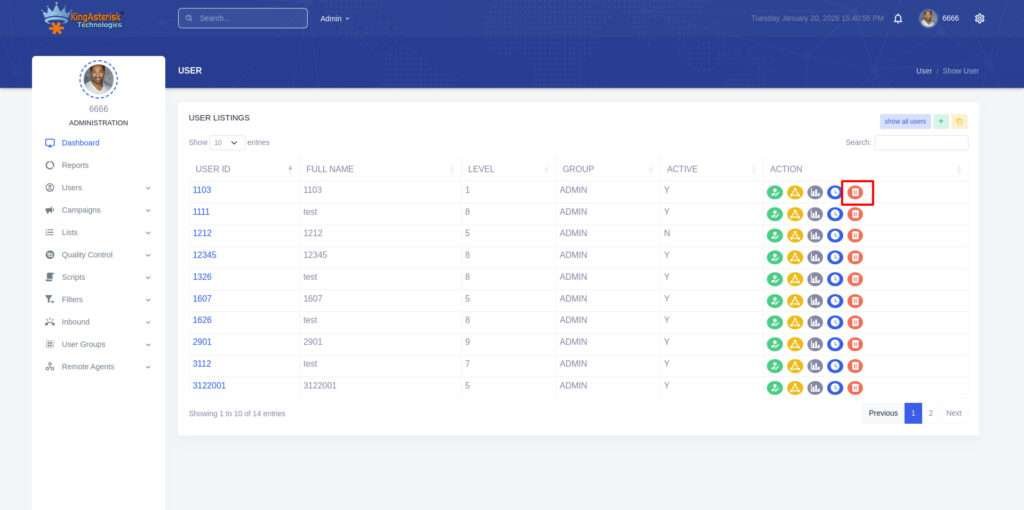Click the full name cell 3122001

click(320, 386)
